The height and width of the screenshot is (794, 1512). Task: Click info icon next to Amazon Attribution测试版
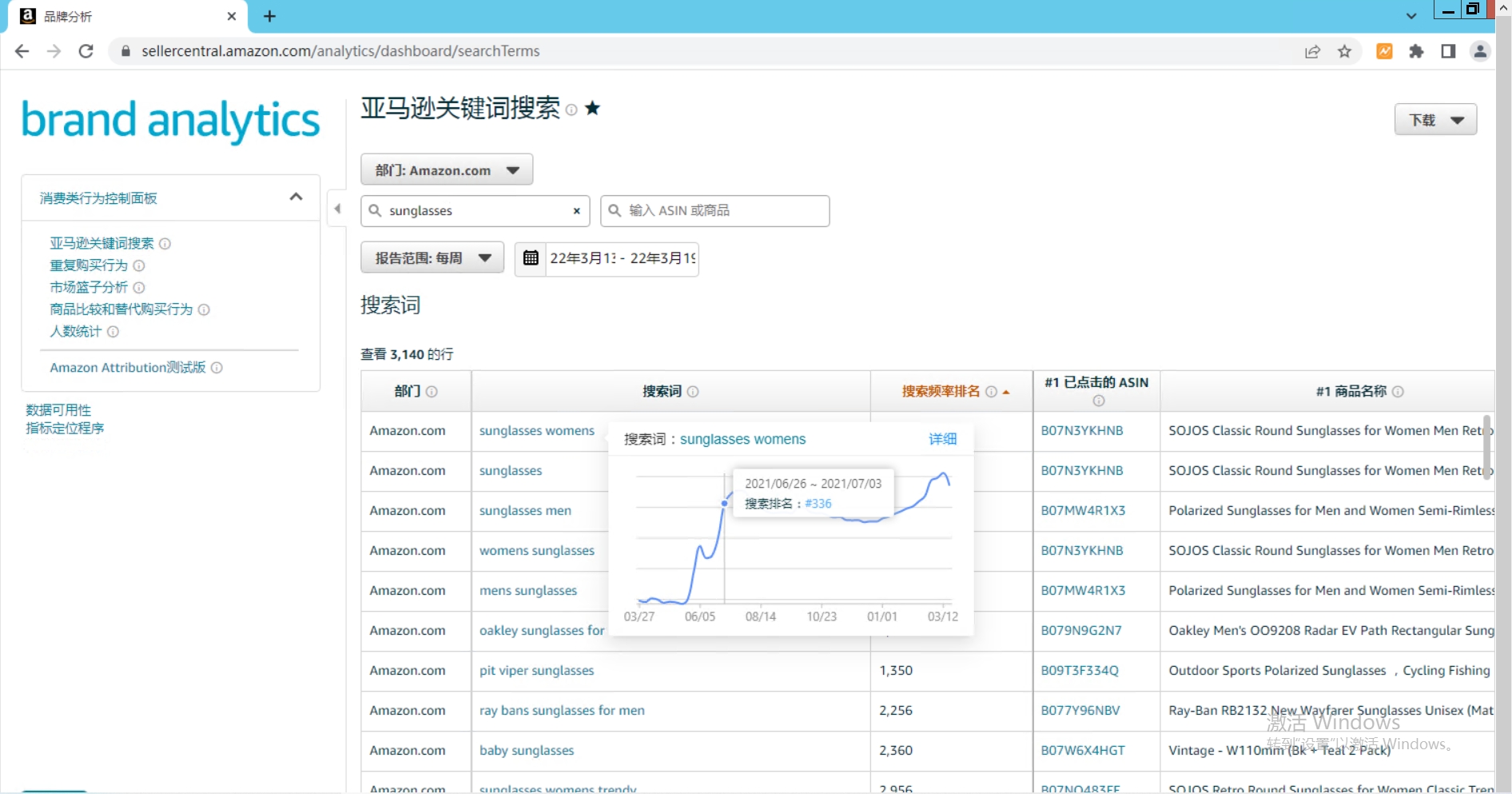click(x=217, y=367)
